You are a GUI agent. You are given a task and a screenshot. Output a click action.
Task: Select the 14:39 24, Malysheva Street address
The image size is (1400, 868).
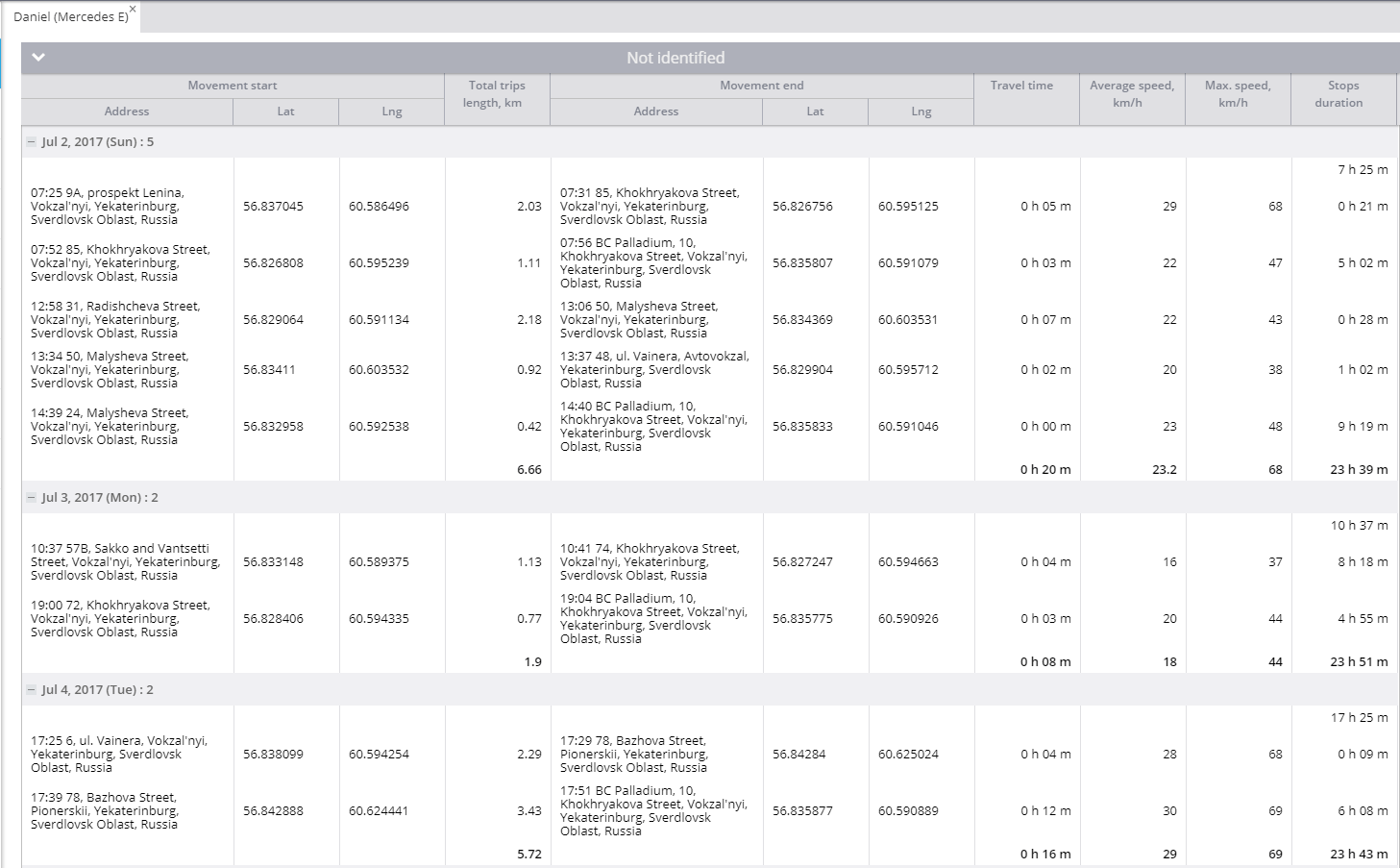pyautogui.click(x=110, y=427)
